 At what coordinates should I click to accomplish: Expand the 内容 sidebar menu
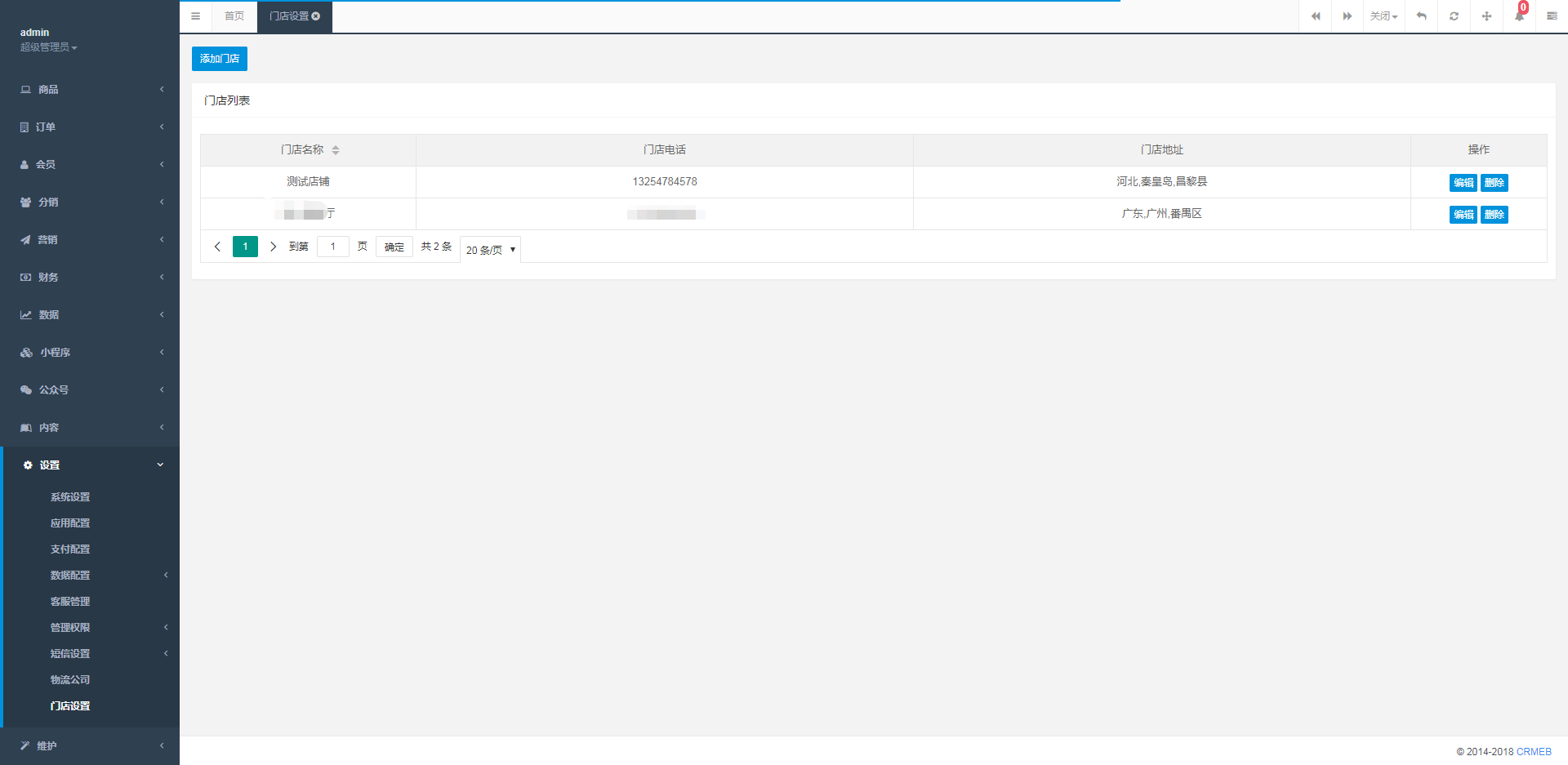90,427
